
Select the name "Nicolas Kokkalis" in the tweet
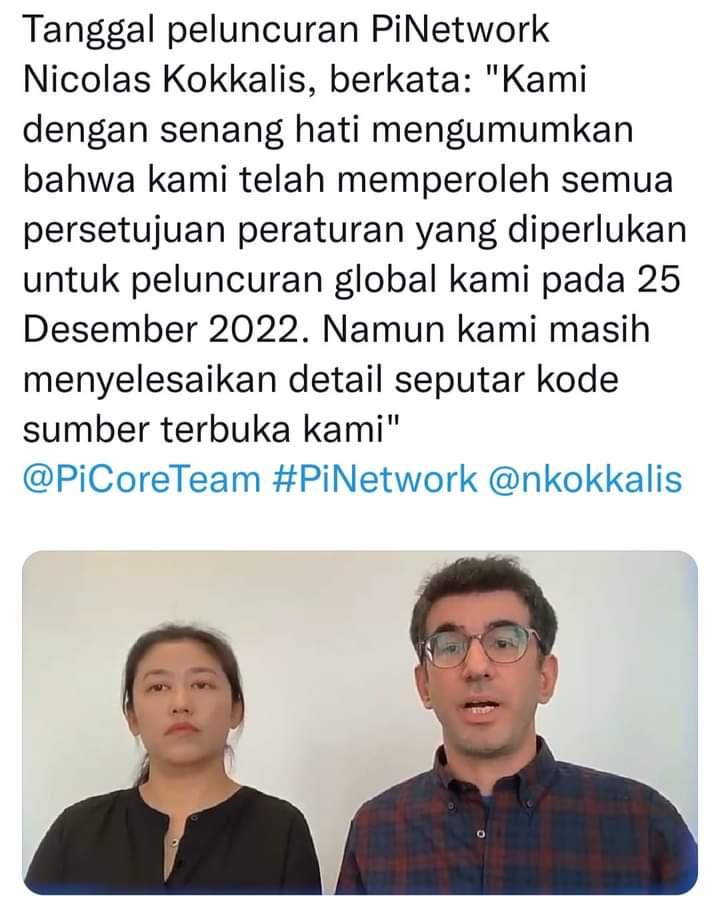pos(163,80)
